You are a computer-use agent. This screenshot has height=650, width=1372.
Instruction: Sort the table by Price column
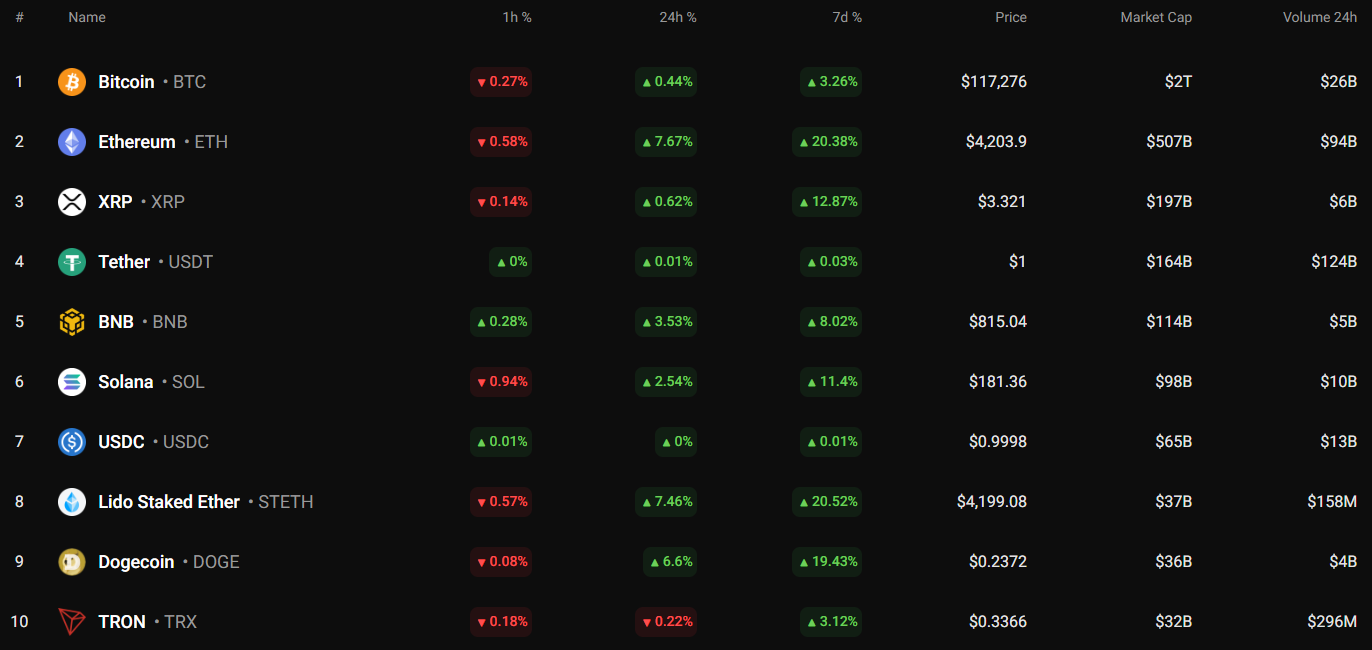1010,17
